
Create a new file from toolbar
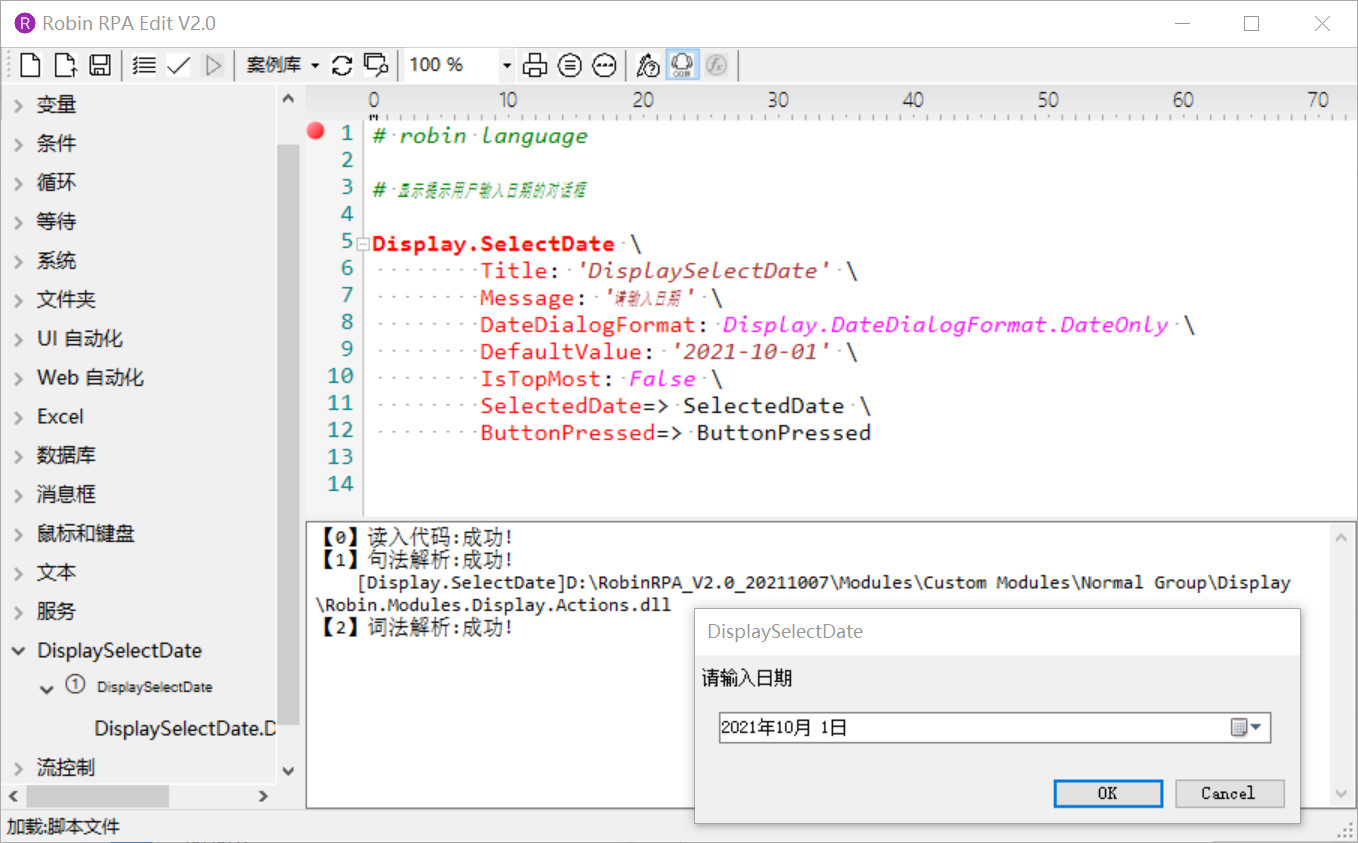(30, 66)
